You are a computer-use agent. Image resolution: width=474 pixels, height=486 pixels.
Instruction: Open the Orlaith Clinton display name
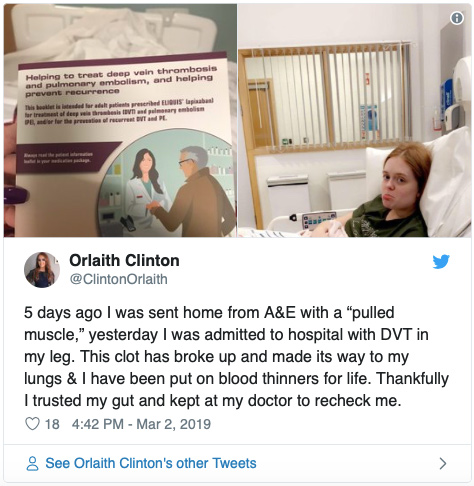click(124, 260)
